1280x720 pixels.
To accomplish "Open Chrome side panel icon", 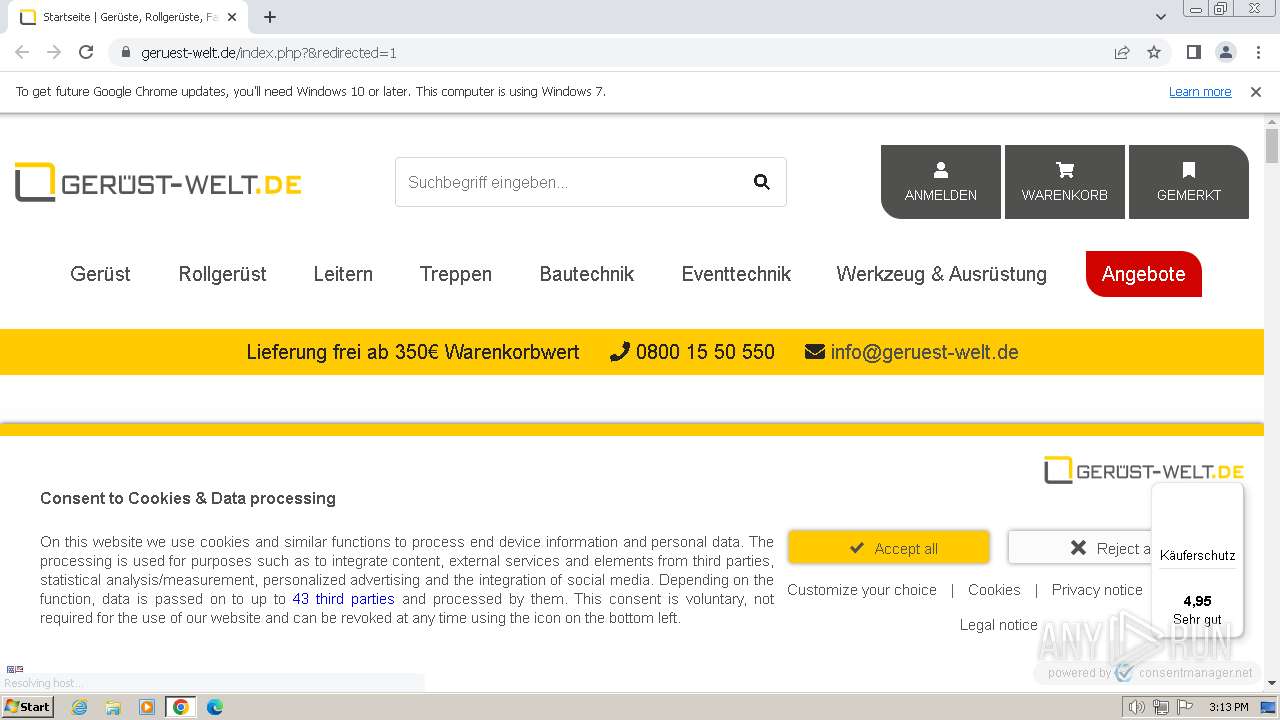I will click(1193, 53).
